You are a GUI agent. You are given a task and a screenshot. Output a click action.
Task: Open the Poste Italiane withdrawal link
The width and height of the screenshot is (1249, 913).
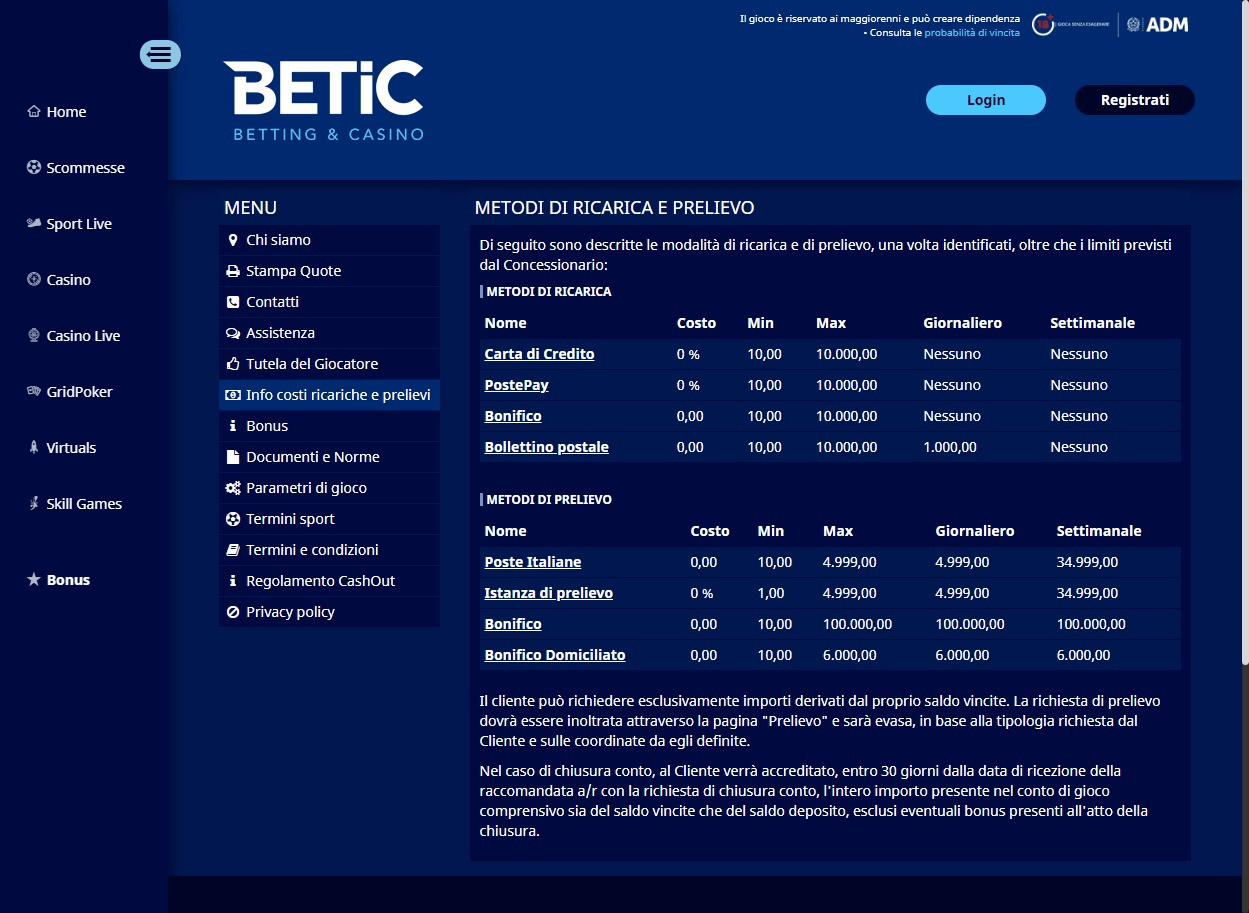[533, 562]
